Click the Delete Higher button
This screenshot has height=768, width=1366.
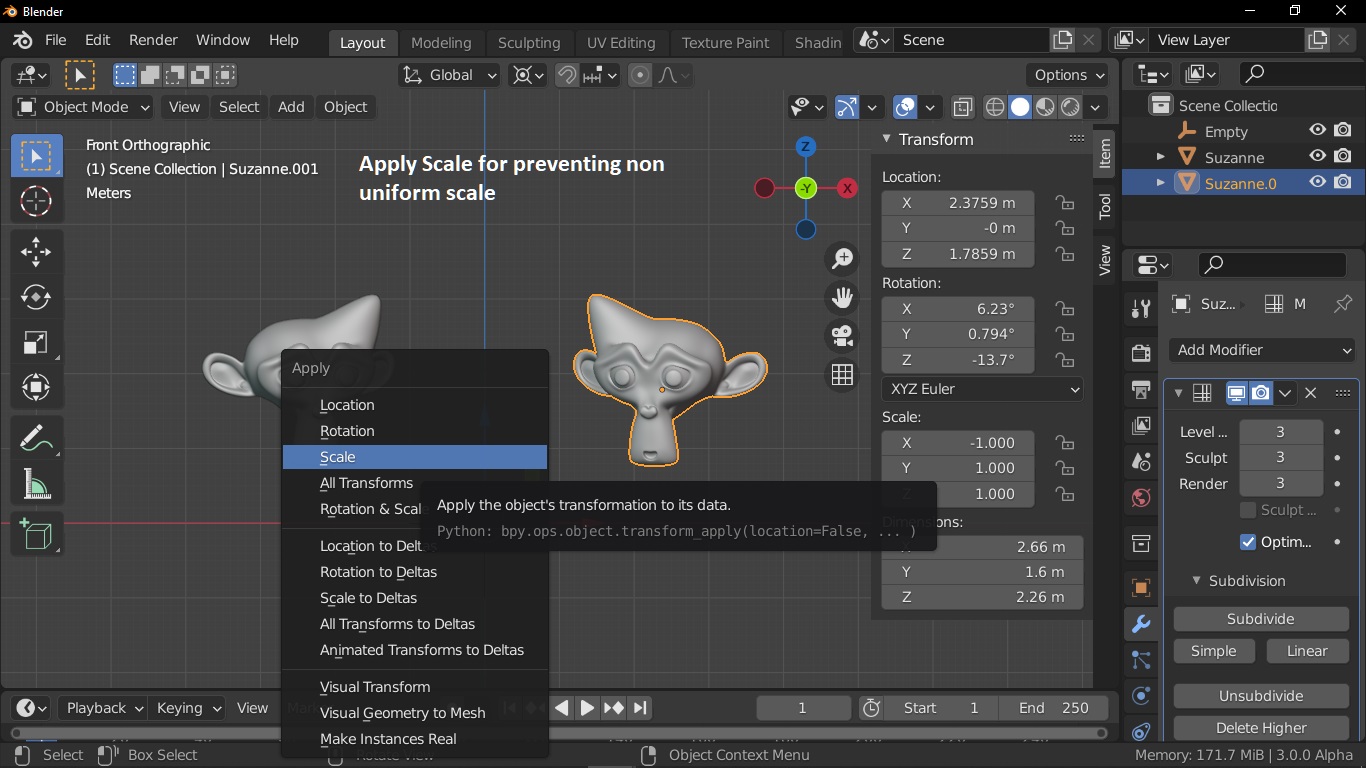1260,728
